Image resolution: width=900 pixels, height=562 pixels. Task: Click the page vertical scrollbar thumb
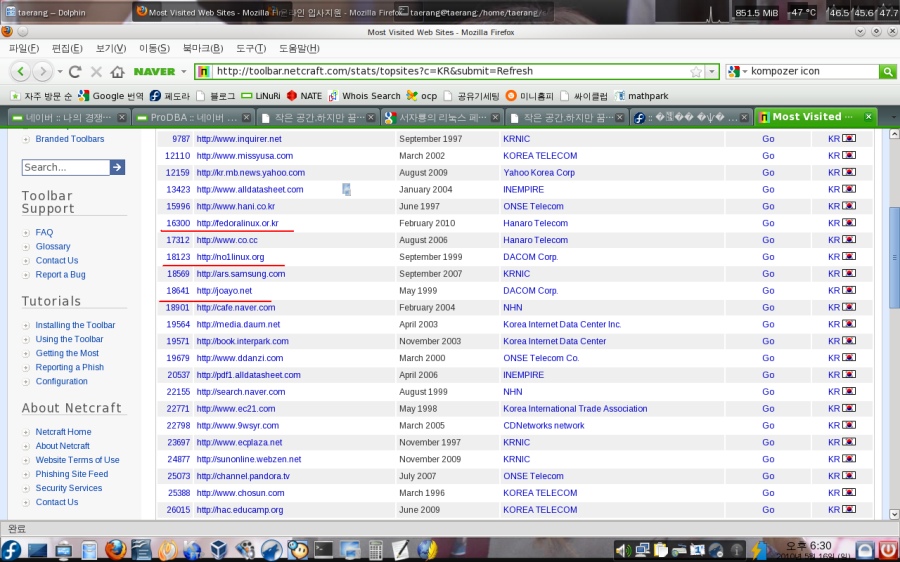pos(894,258)
